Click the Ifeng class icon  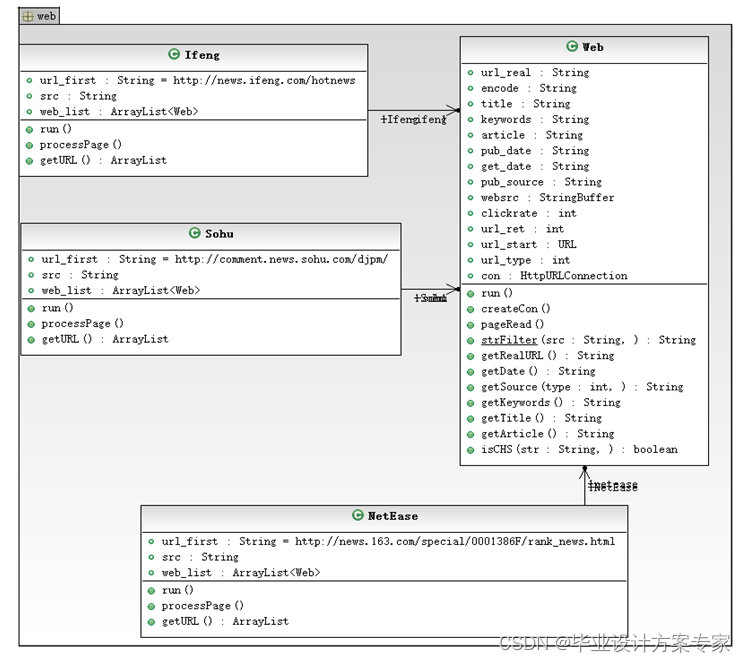point(174,54)
